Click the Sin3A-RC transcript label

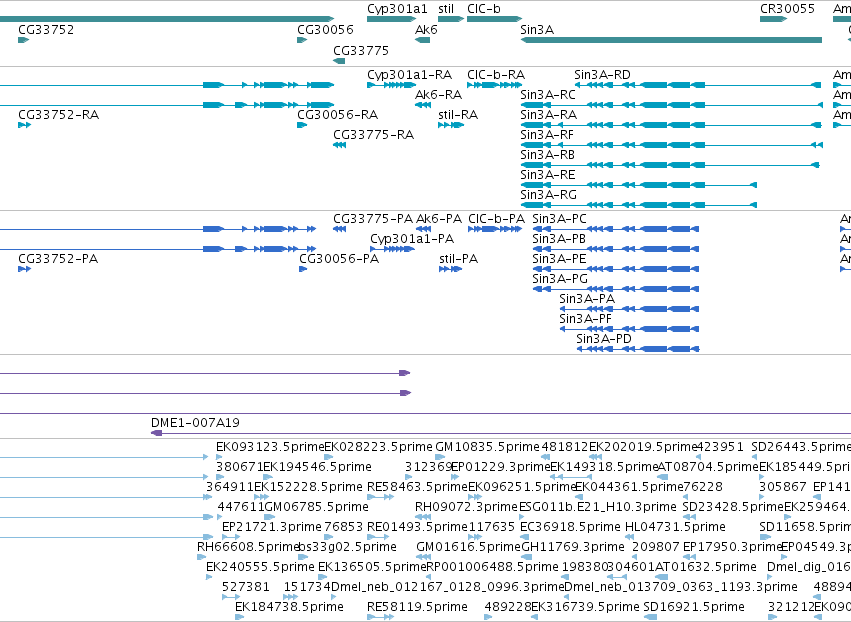point(548,94)
